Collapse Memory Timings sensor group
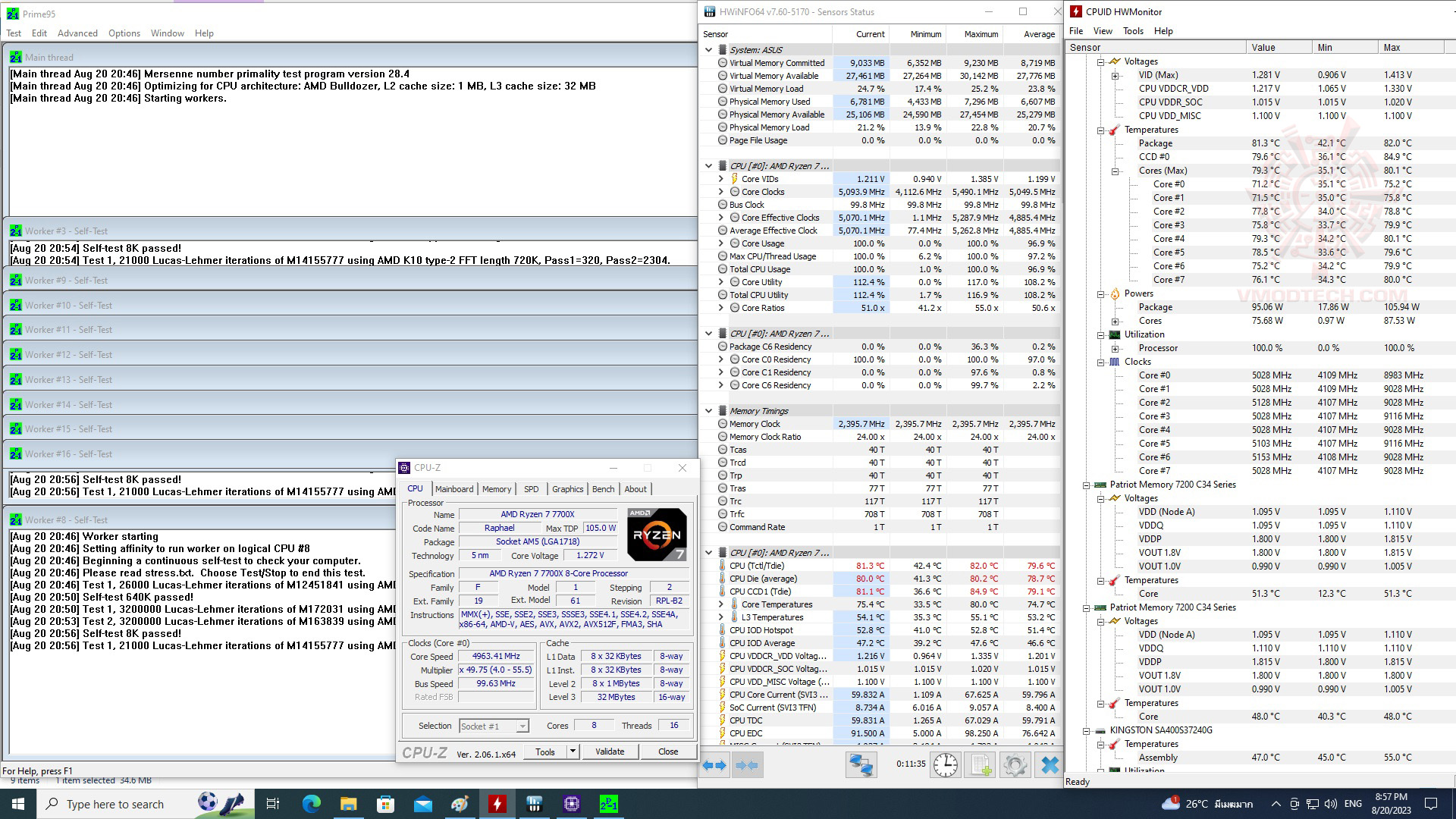The height and width of the screenshot is (819, 1456). (708, 411)
